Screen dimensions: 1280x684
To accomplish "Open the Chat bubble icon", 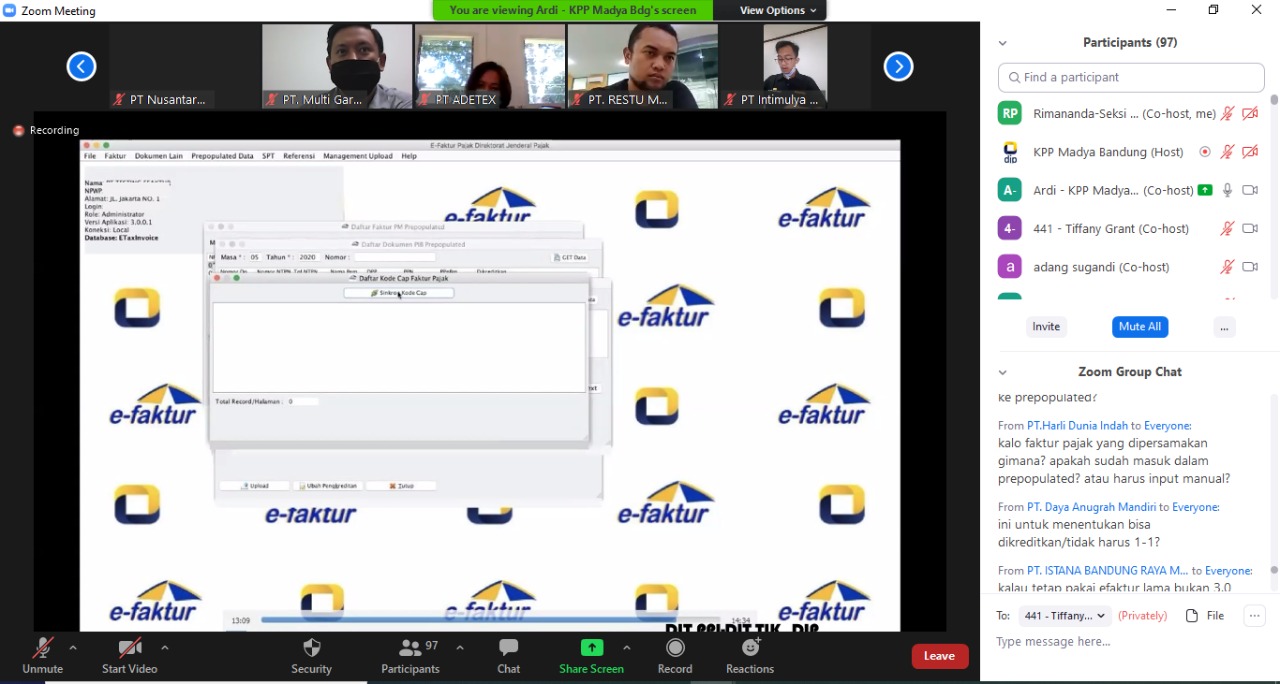I will (508, 648).
